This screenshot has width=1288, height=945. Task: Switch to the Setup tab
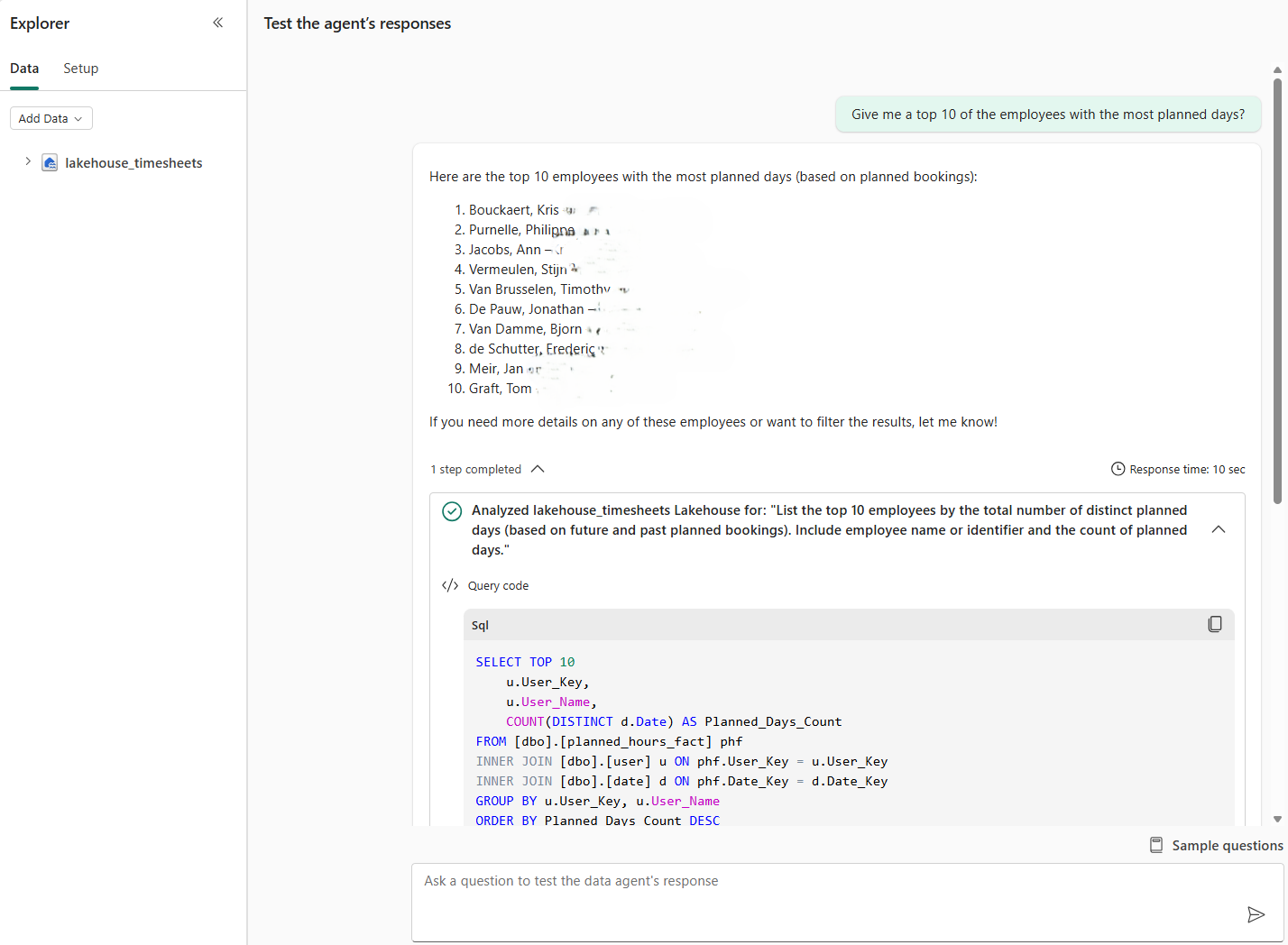click(x=80, y=69)
